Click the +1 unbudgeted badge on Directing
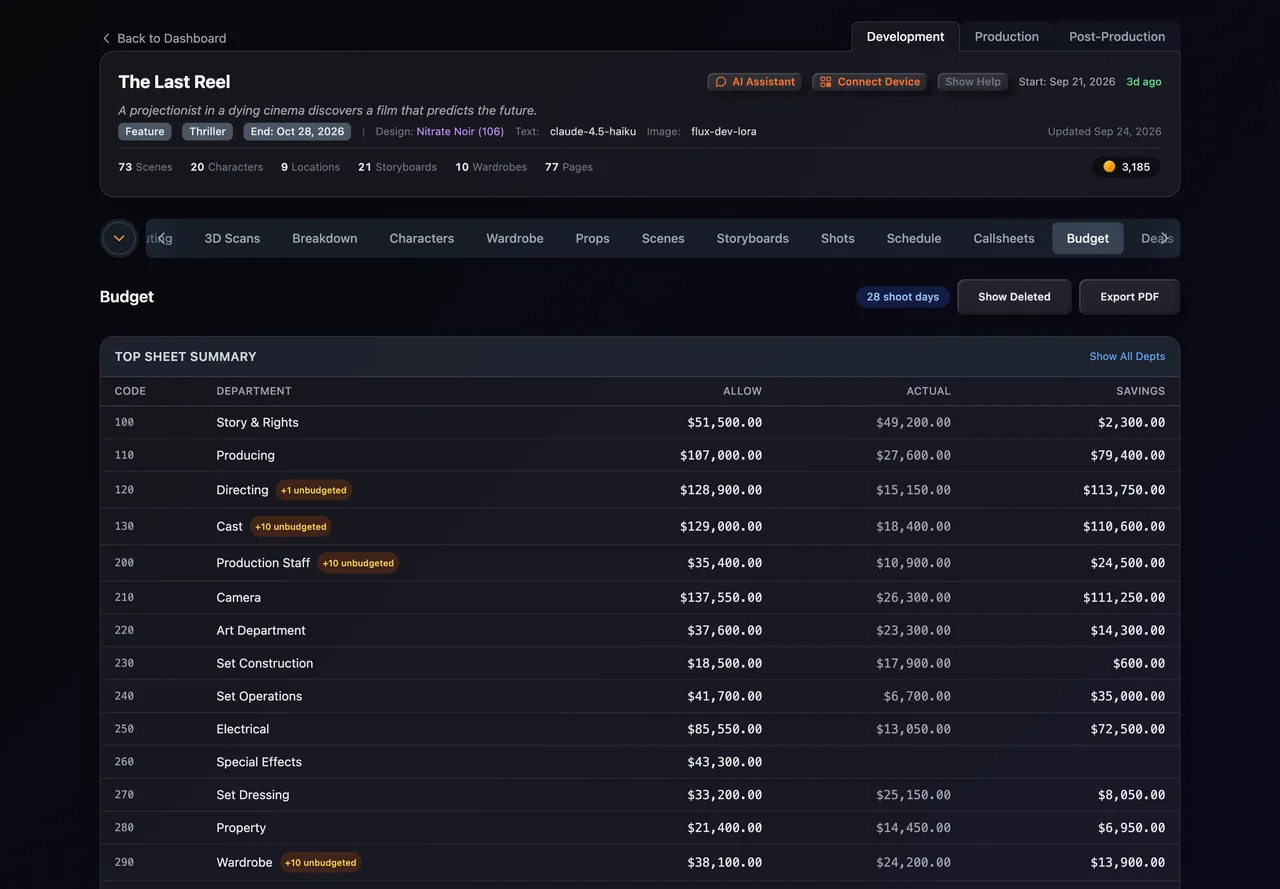This screenshot has height=889, width=1280. (314, 490)
